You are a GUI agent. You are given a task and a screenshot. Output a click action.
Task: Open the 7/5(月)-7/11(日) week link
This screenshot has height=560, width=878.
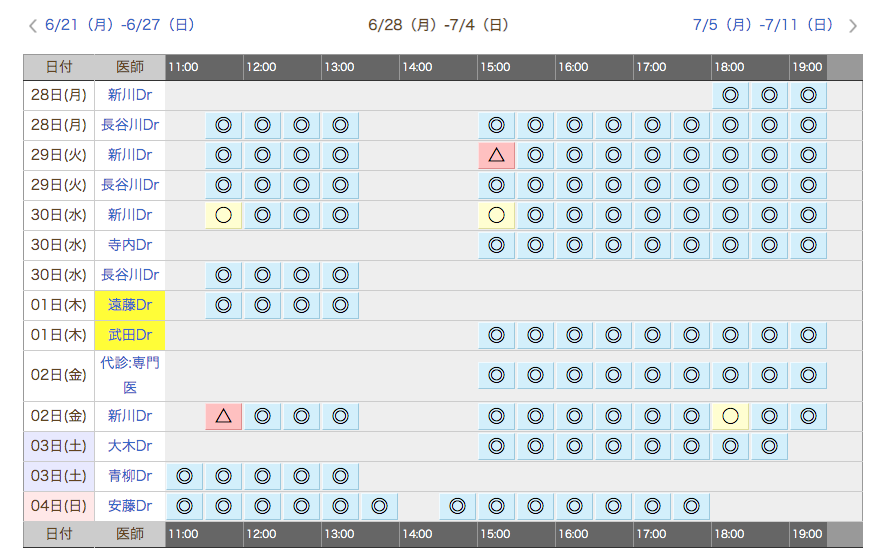763,25
